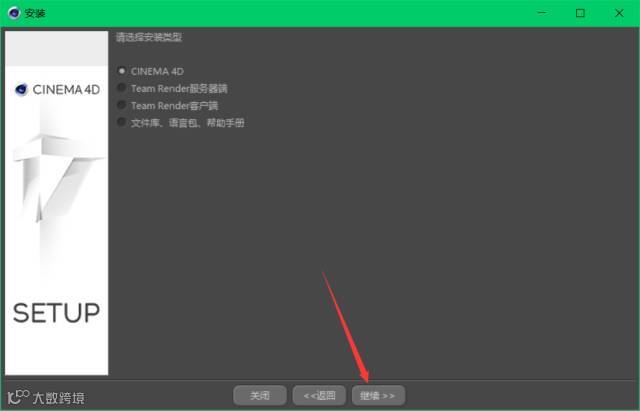Click the 17 version graphic in sidebar
The width and height of the screenshot is (640, 411).
(x=55, y=180)
